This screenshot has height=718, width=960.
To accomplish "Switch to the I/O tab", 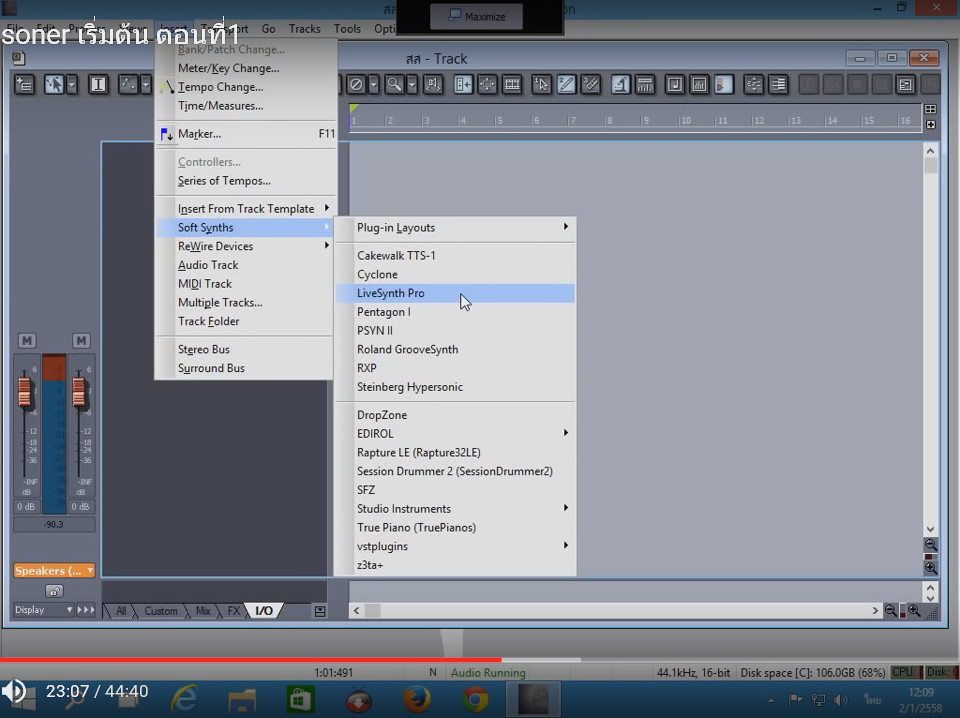I will tap(264, 611).
